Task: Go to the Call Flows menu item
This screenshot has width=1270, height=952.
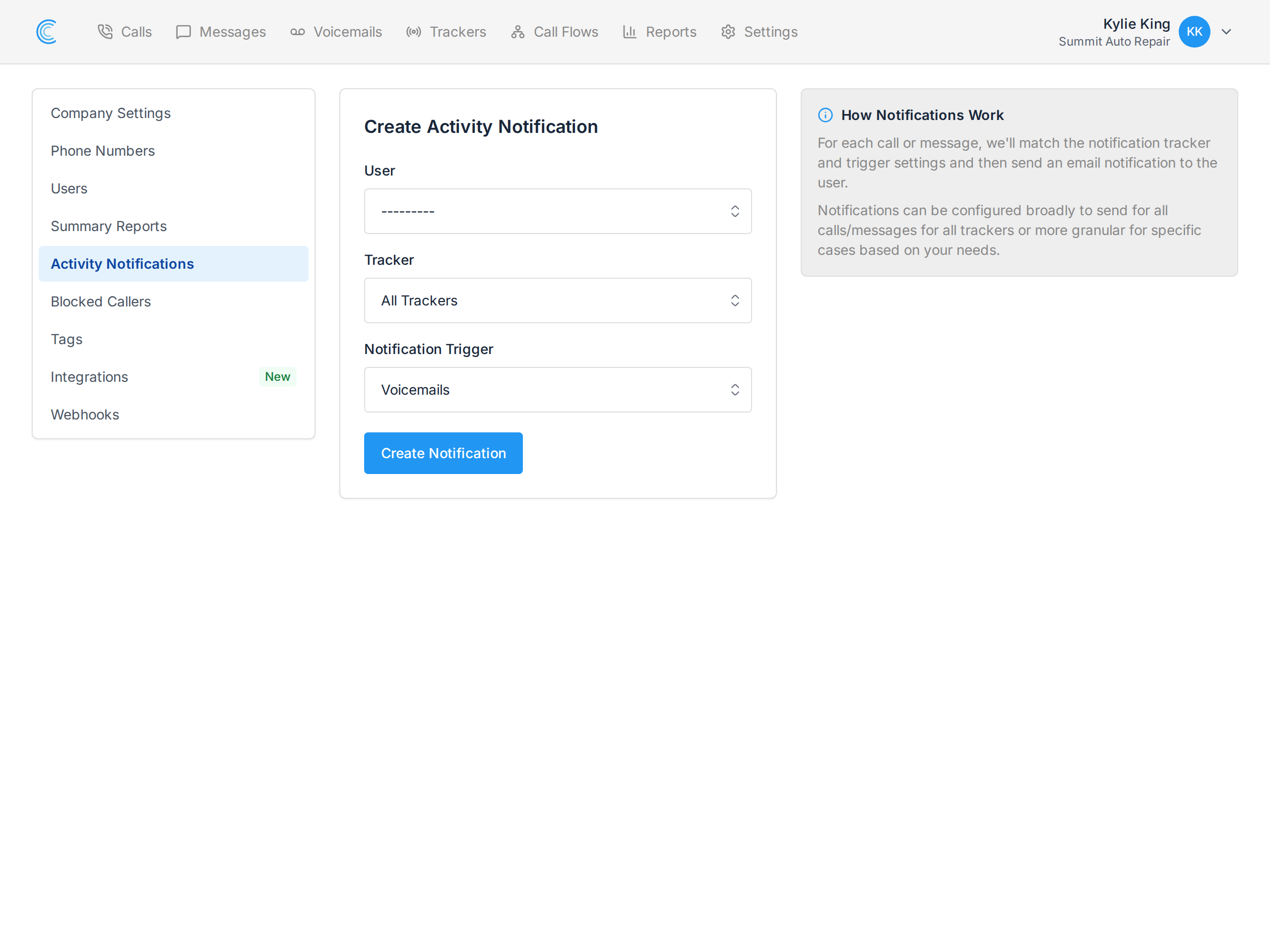Action: (554, 32)
